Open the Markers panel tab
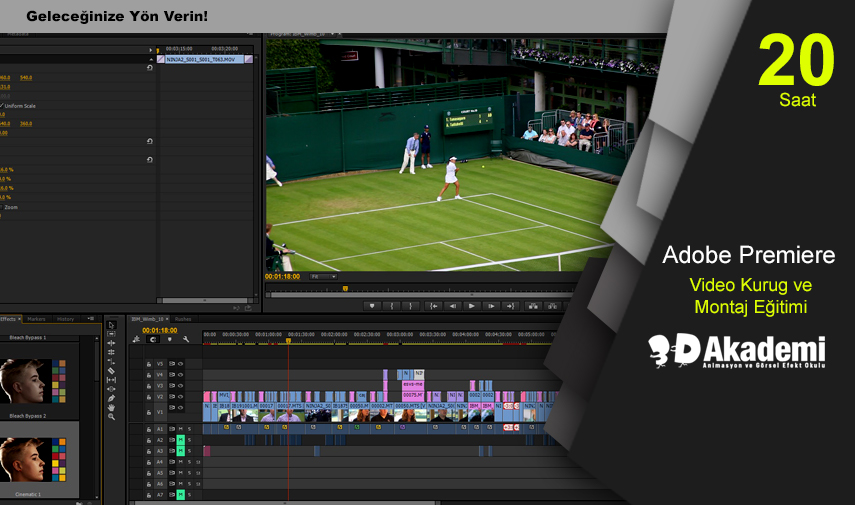This screenshot has width=855, height=505. (37, 319)
